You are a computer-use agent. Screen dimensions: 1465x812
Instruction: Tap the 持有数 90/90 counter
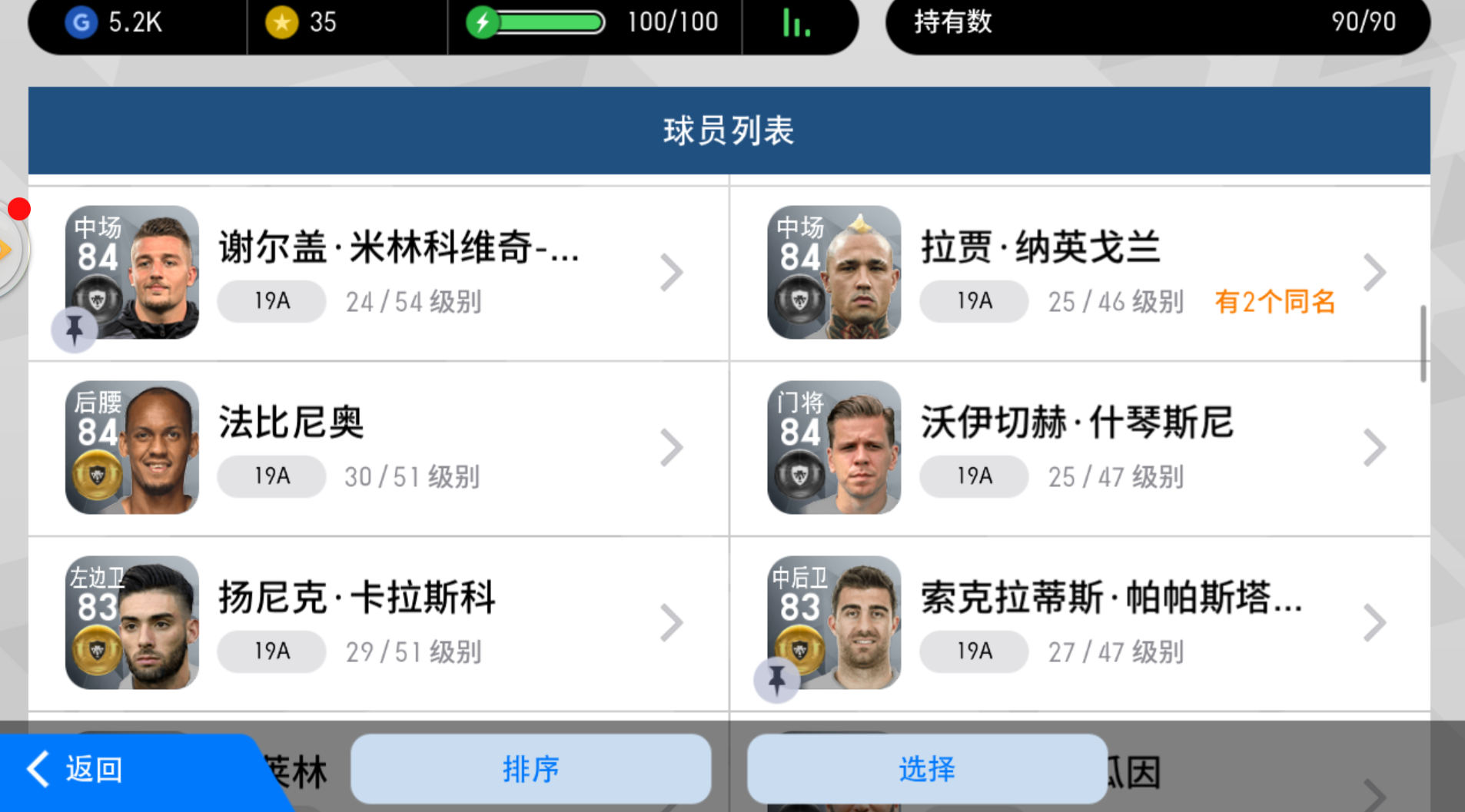coord(1158,22)
